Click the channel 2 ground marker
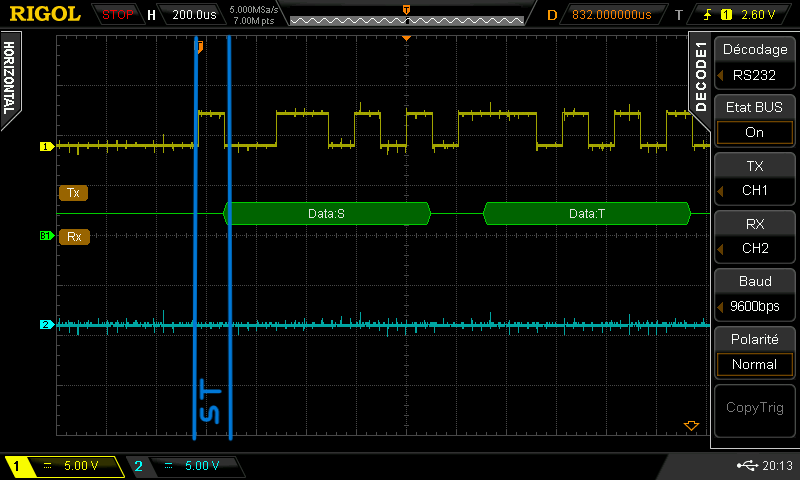 pyautogui.click(x=46, y=324)
